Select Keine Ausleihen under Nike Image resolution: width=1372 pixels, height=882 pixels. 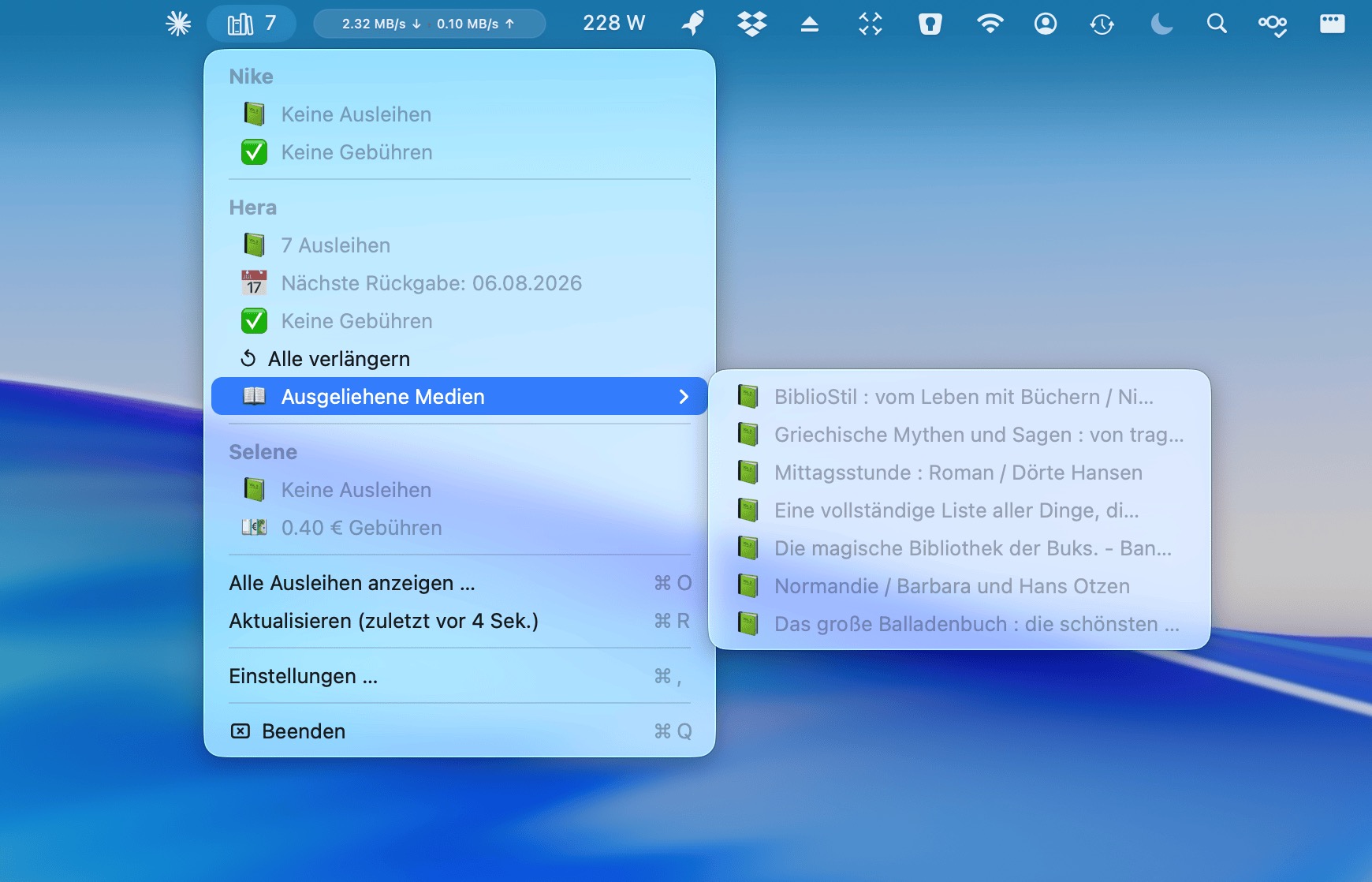460,114
